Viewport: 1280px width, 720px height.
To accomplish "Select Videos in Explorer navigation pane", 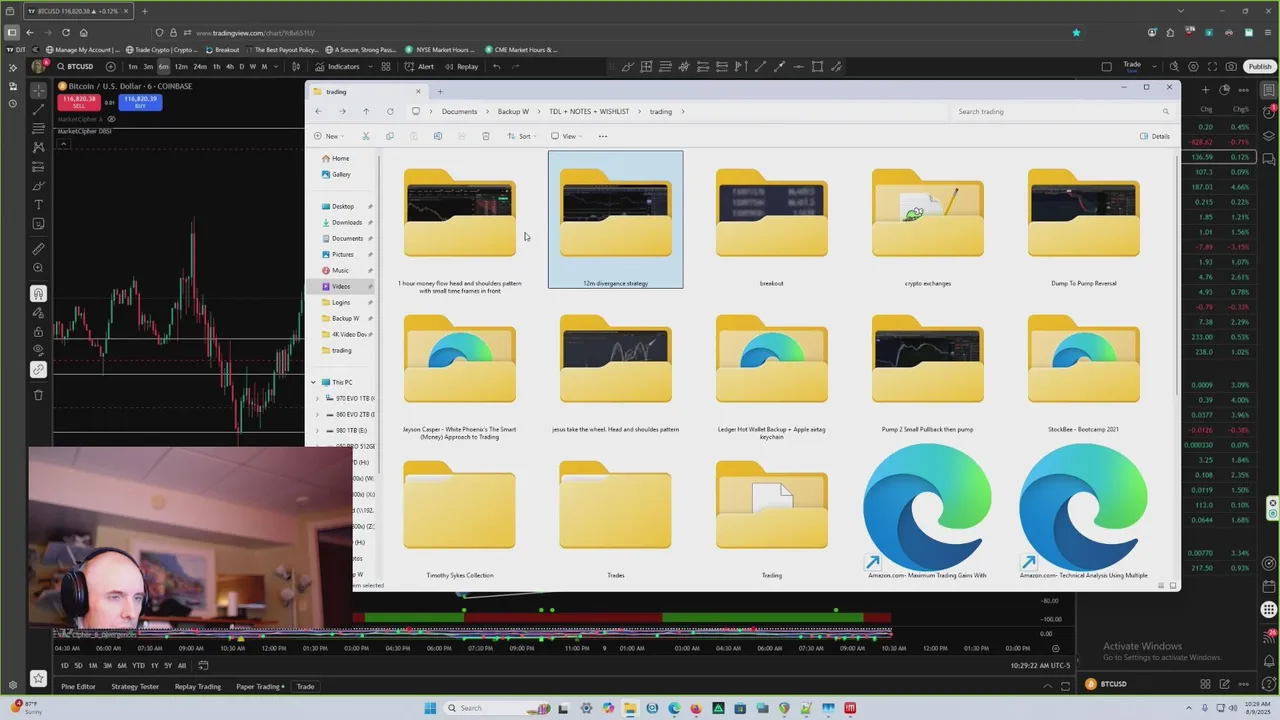I will point(341,286).
